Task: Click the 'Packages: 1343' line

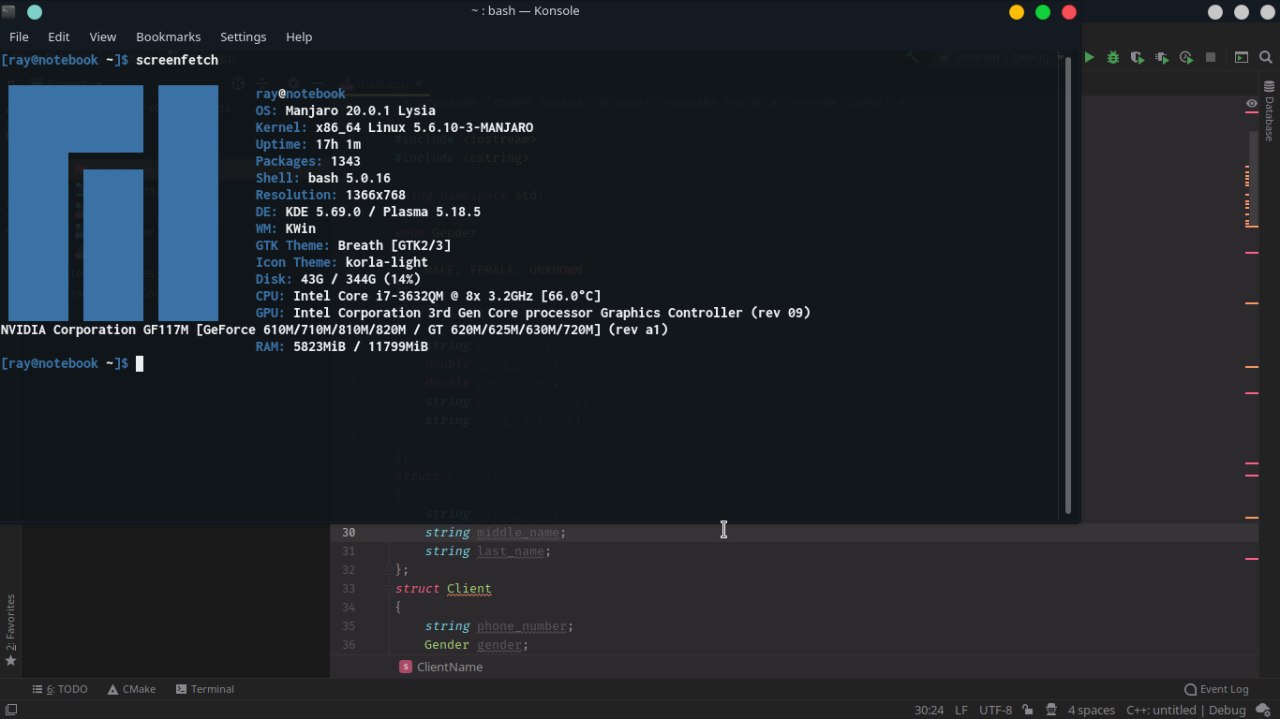Action: tap(308, 161)
